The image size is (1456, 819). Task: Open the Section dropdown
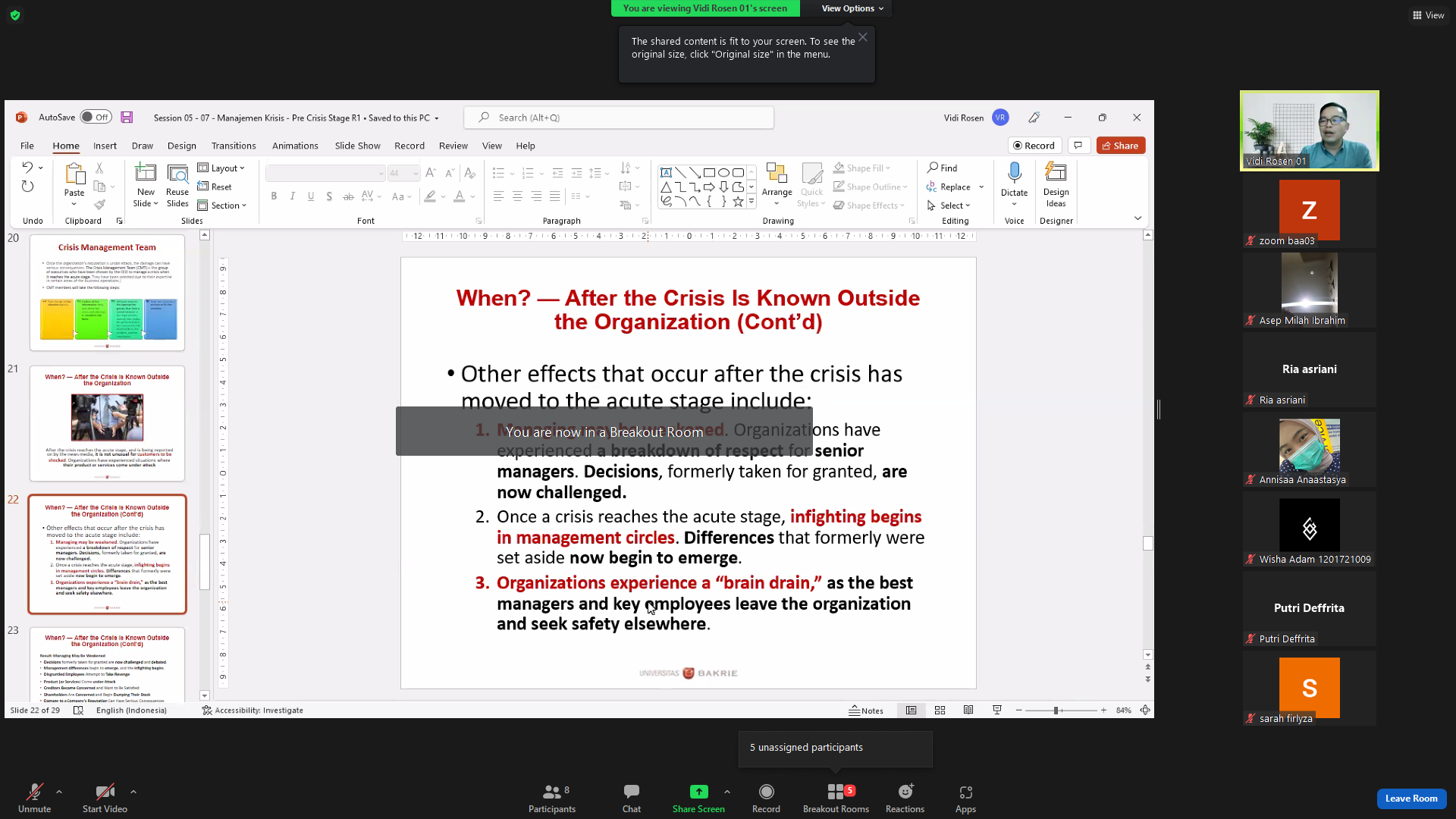point(222,206)
